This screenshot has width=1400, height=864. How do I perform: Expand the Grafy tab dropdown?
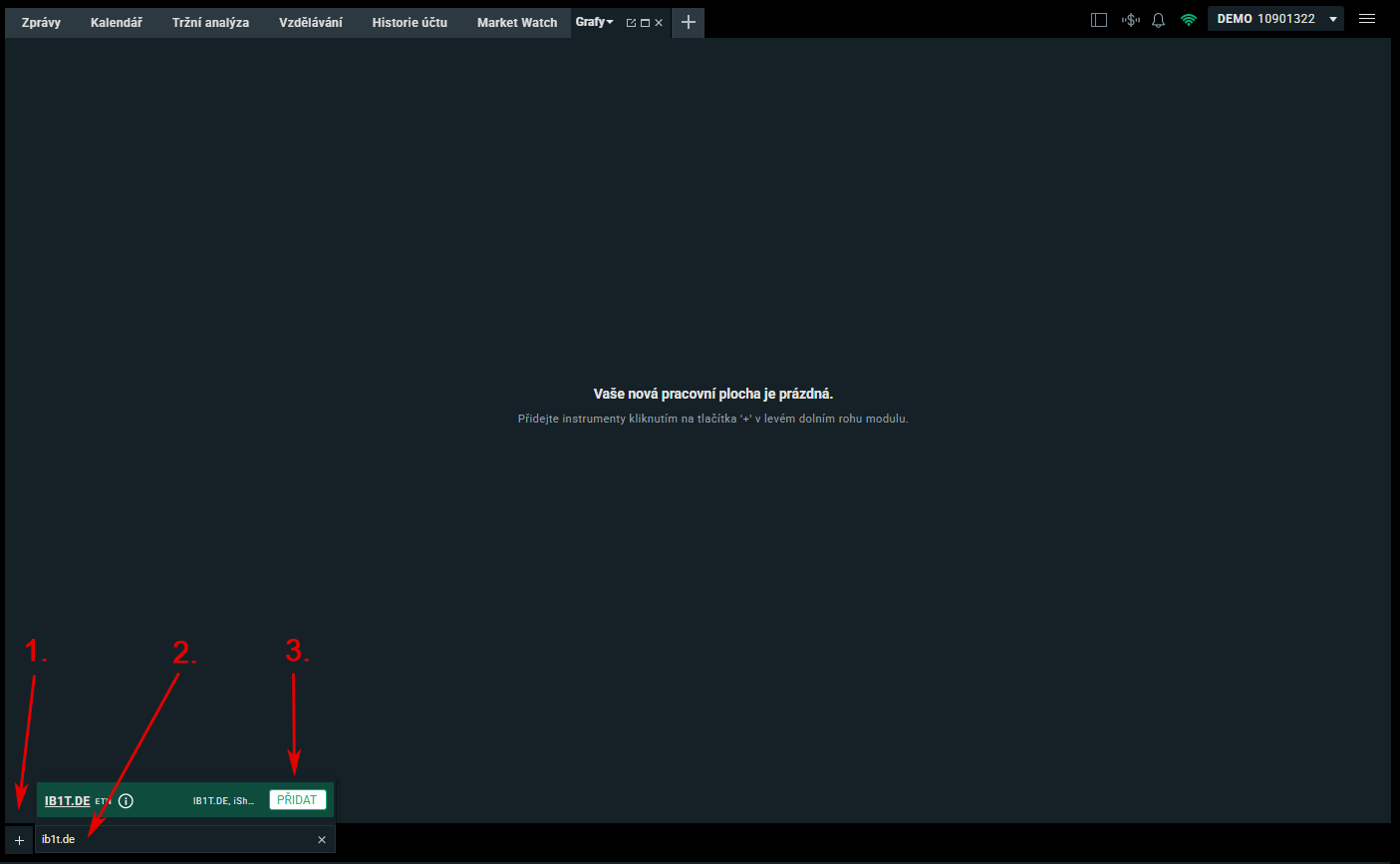point(609,22)
